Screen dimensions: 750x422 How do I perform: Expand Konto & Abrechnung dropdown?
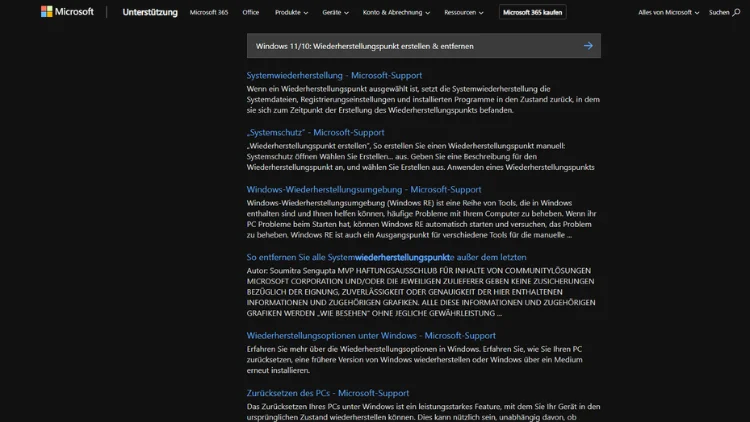point(396,12)
